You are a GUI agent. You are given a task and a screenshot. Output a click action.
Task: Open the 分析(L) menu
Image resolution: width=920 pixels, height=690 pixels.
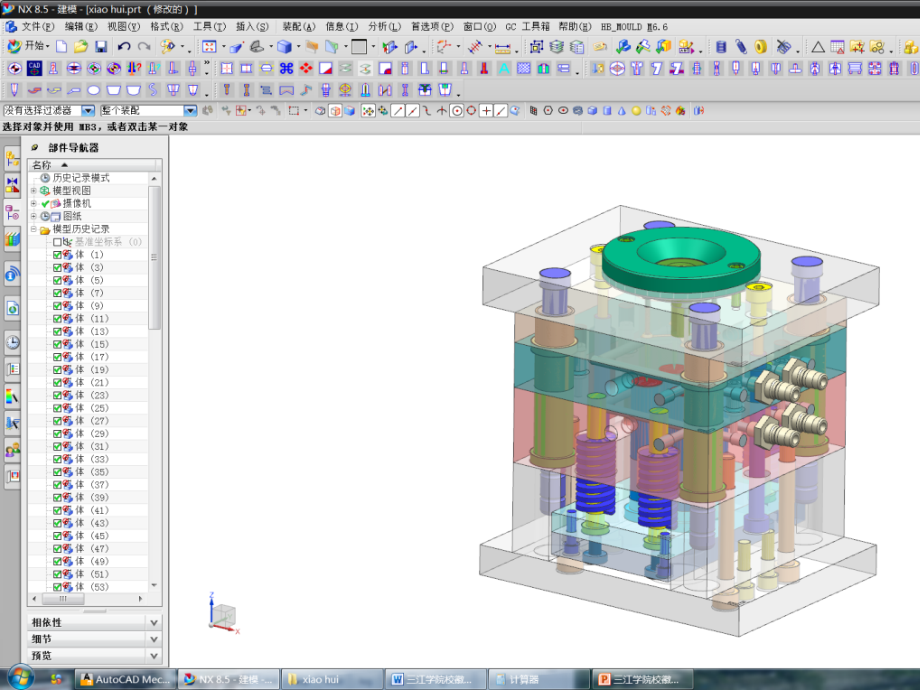pos(384,26)
